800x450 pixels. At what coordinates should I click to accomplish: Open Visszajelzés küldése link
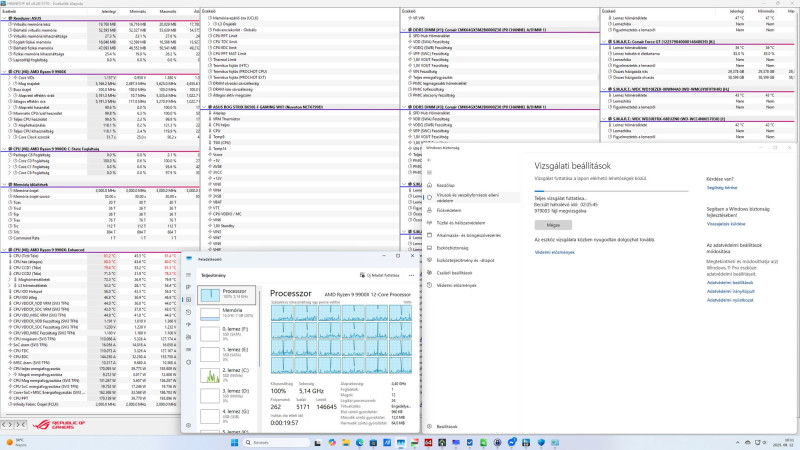pyautogui.click(x=726, y=224)
